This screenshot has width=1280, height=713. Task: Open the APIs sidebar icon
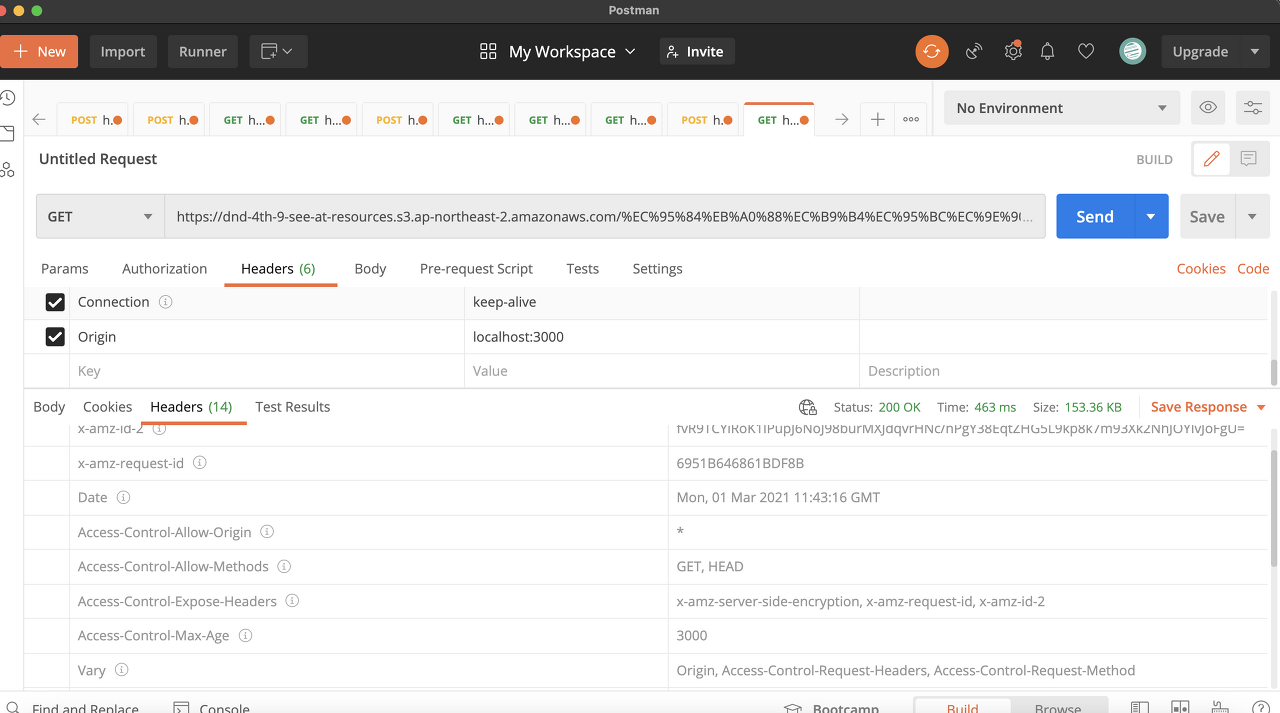(x=7, y=169)
